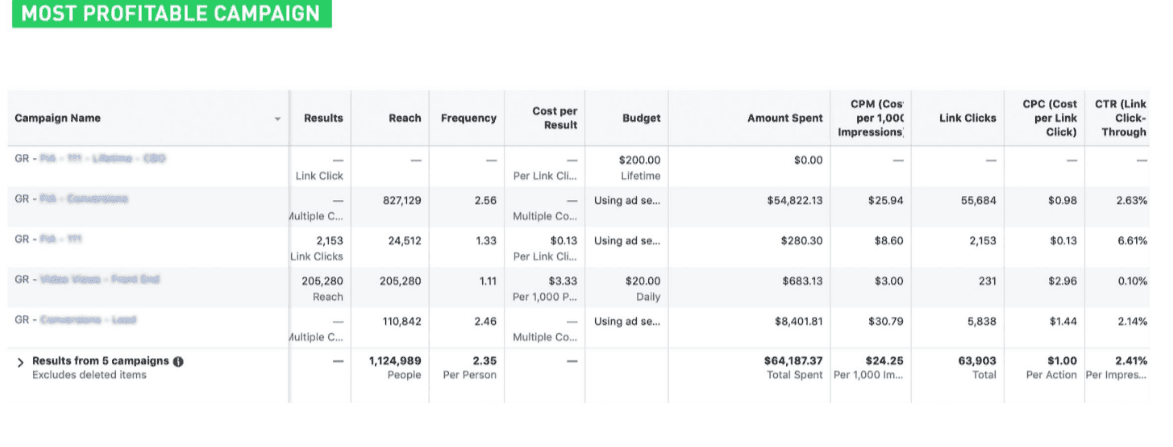Select the $683.13 amount spent cell
This screenshot has height=447, width=1173.
click(800, 281)
